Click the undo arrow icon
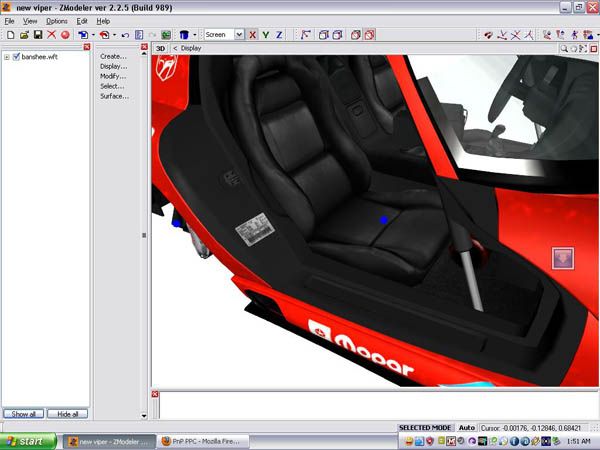Screen dimensions: 600x450 pos(124,34)
